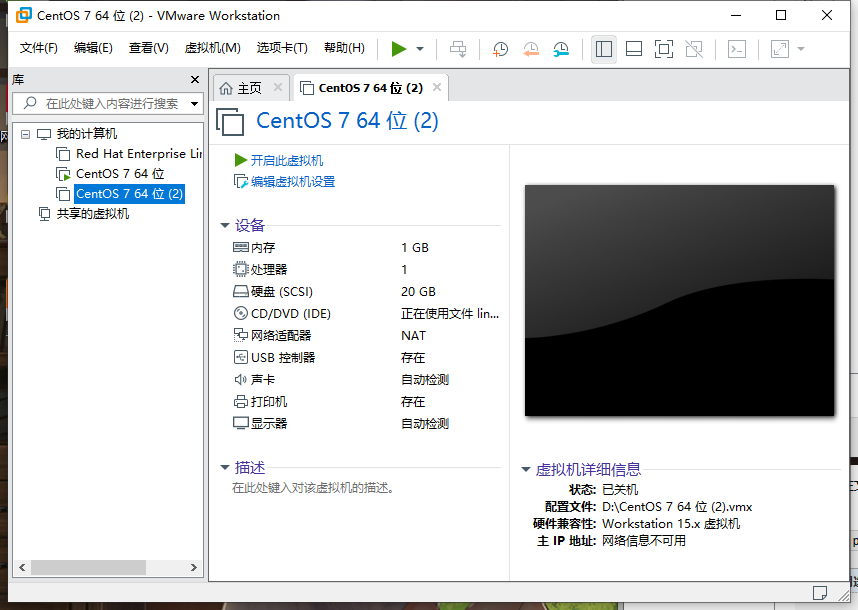Select the CentOS 7 64 位 running VM

(120, 173)
